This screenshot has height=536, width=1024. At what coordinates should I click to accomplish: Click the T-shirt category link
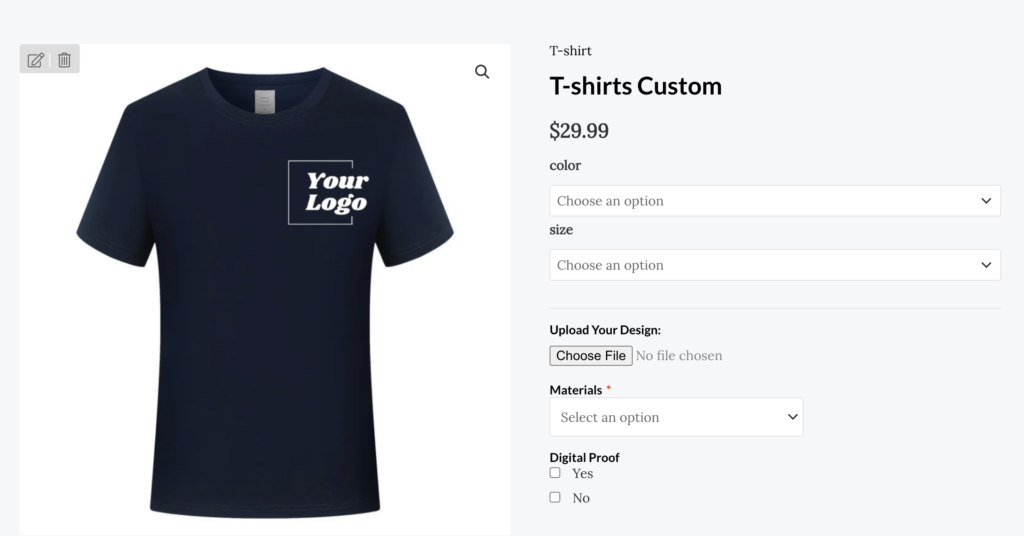tap(571, 51)
